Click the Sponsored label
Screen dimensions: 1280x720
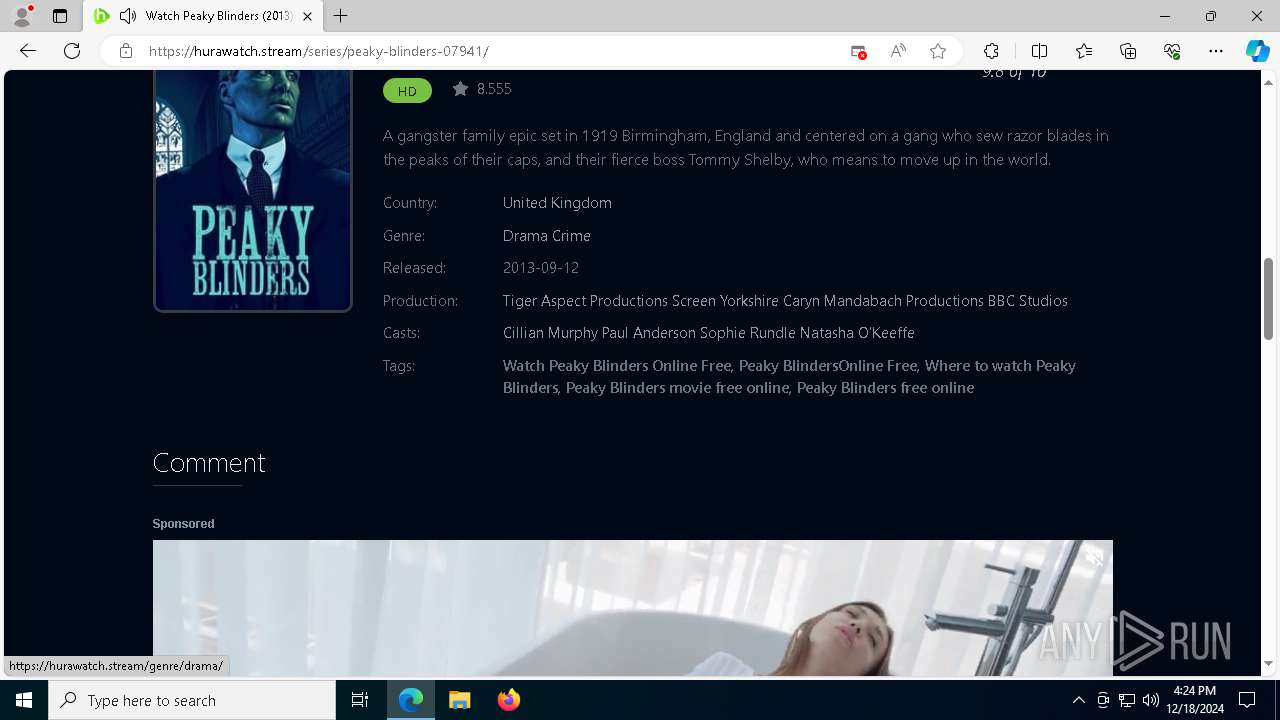pos(183,524)
